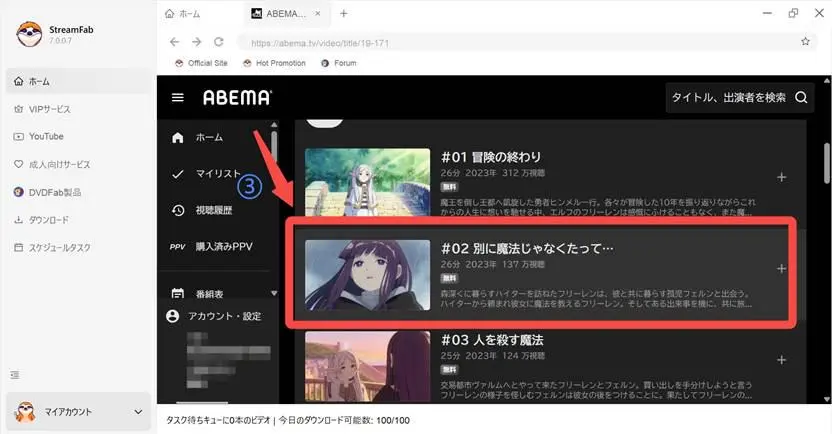Image resolution: width=832 pixels, height=434 pixels.
Task: Click the ABEMA menu scrollbar down arrow
Action: click(274, 293)
